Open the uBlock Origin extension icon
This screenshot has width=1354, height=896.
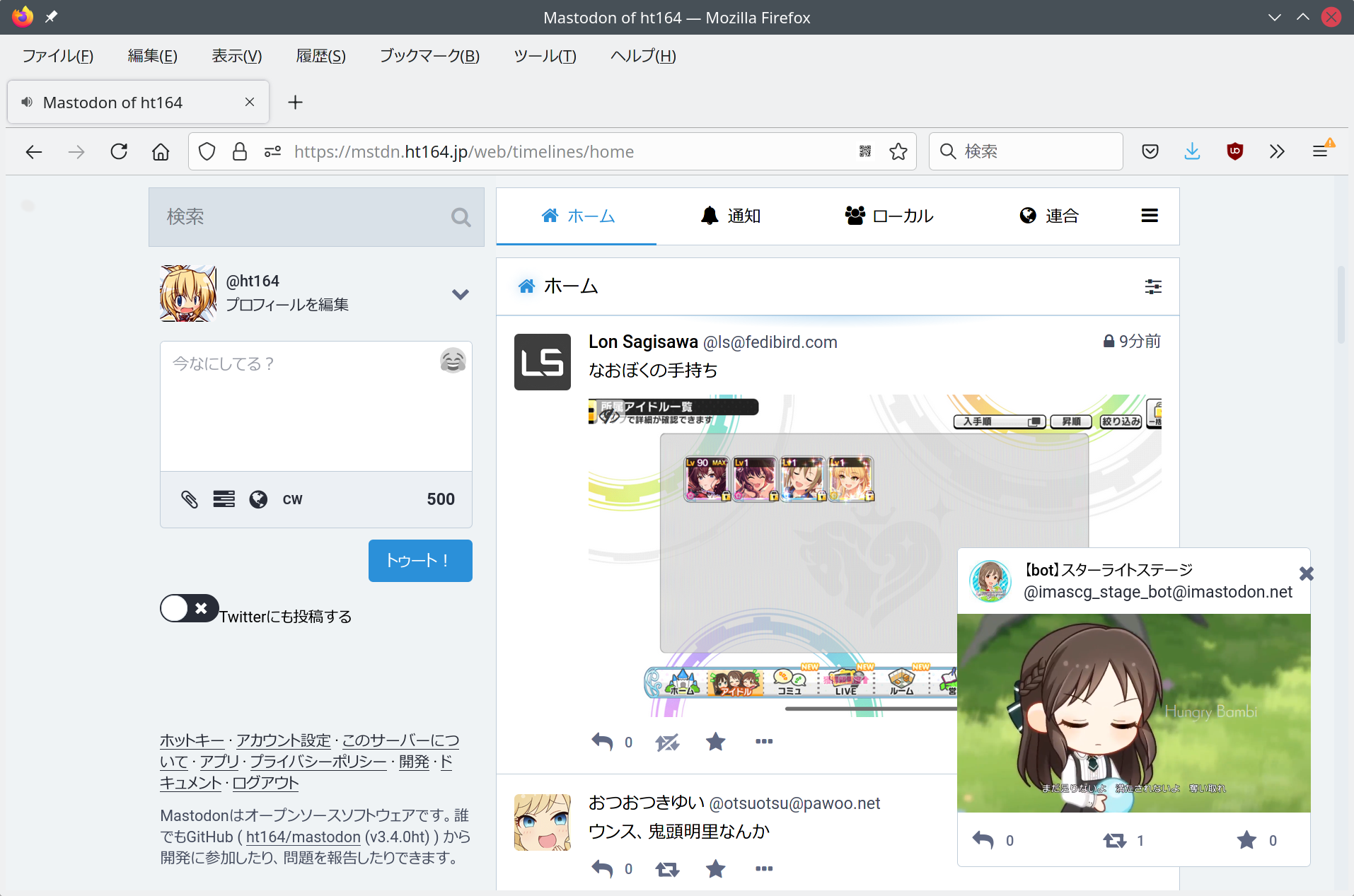pyautogui.click(x=1235, y=151)
